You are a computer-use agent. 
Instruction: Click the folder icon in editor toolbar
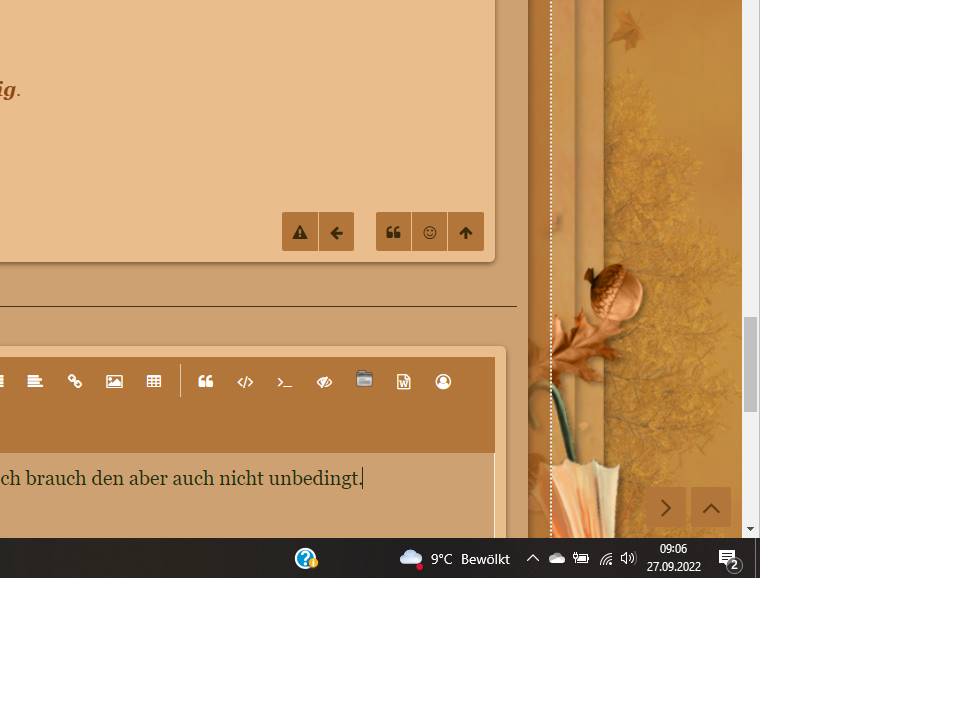(364, 380)
